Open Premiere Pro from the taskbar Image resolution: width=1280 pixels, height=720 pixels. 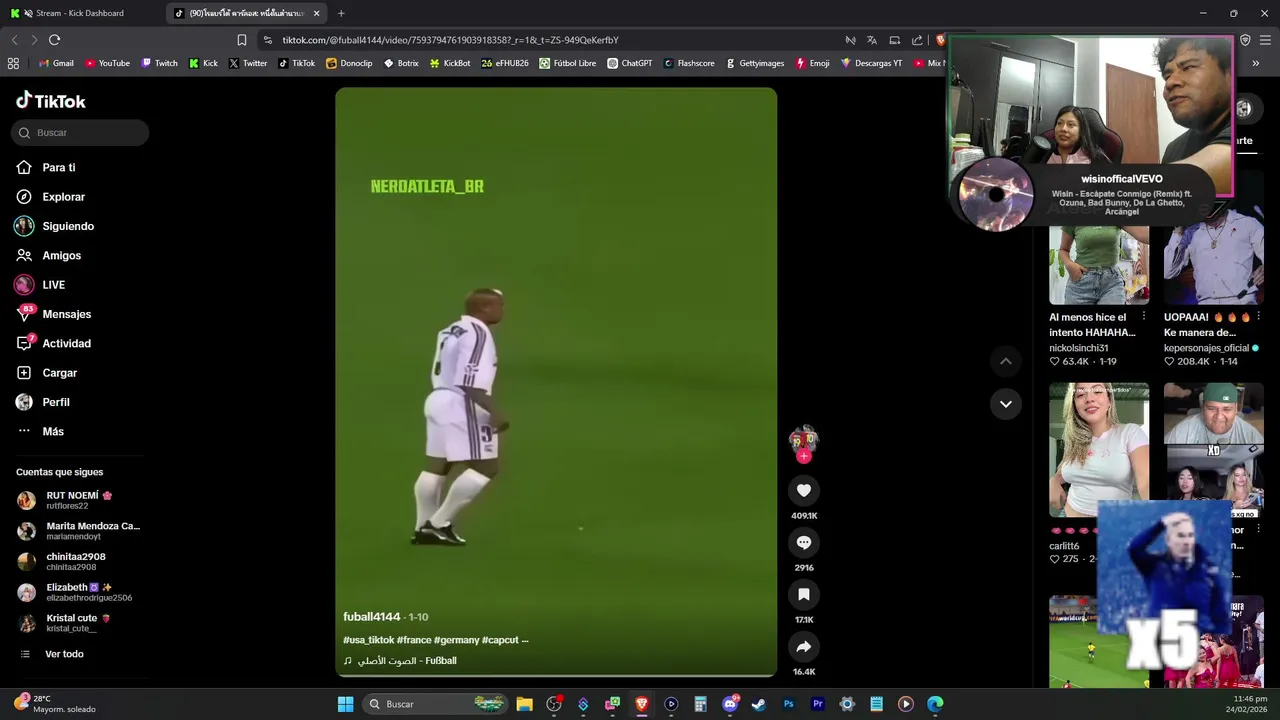click(818, 704)
